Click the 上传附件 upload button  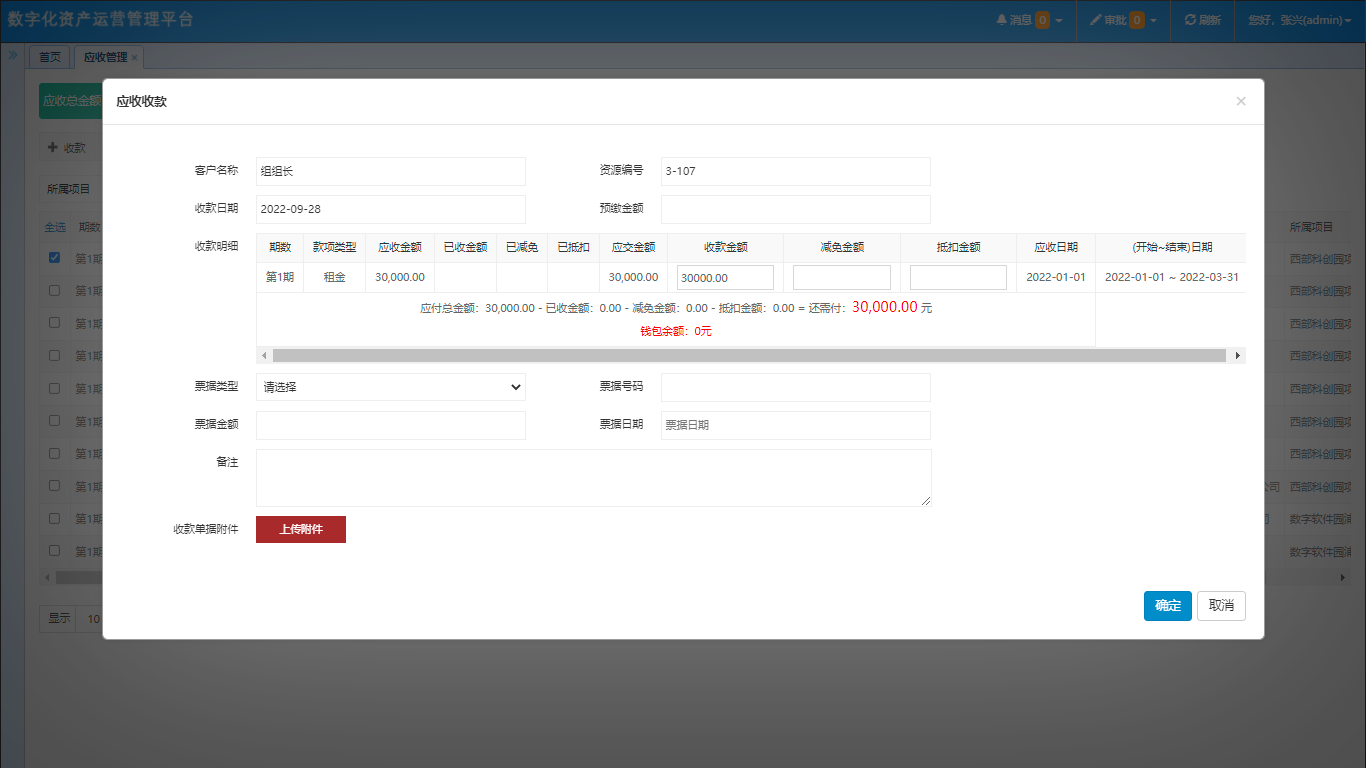pyautogui.click(x=301, y=529)
